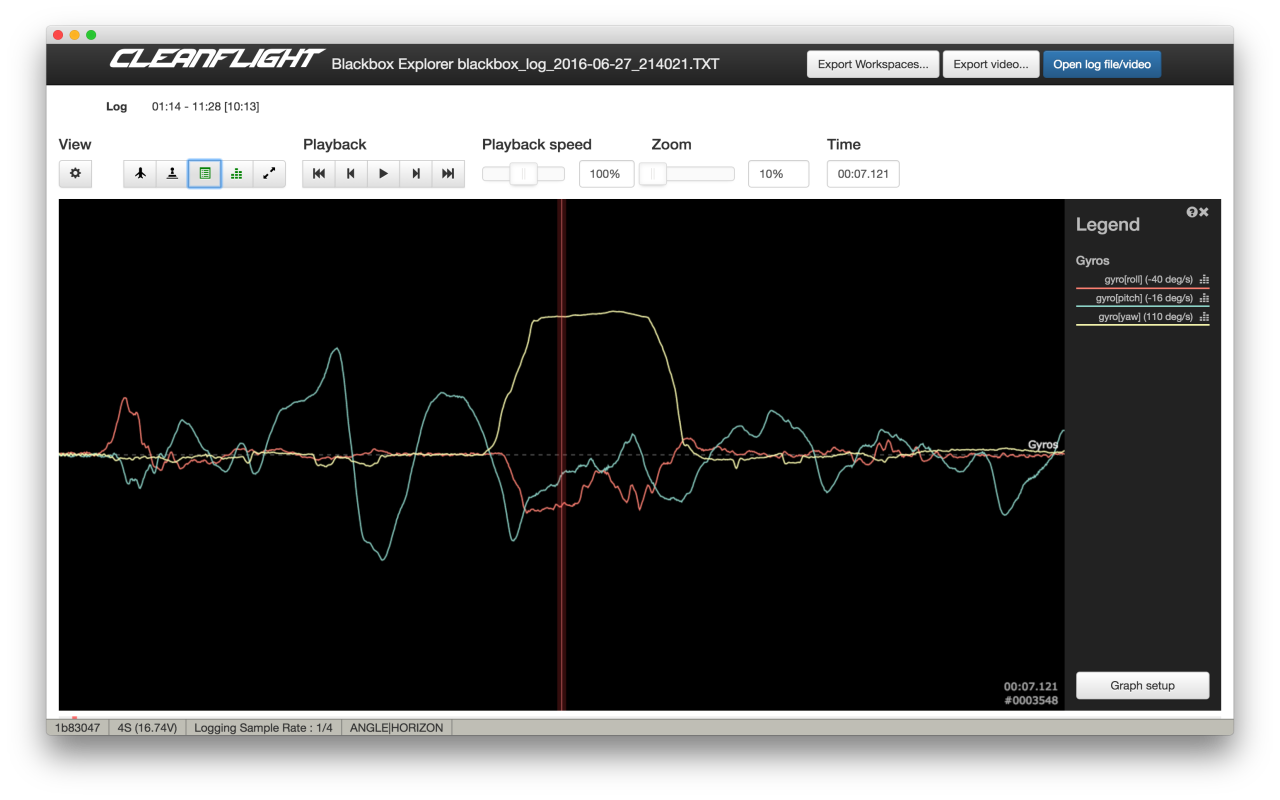Click the fullscreen expand arrows icon
Image resolution: width=1280 pixels, height=800 pixels.
(x=269, y=173)
